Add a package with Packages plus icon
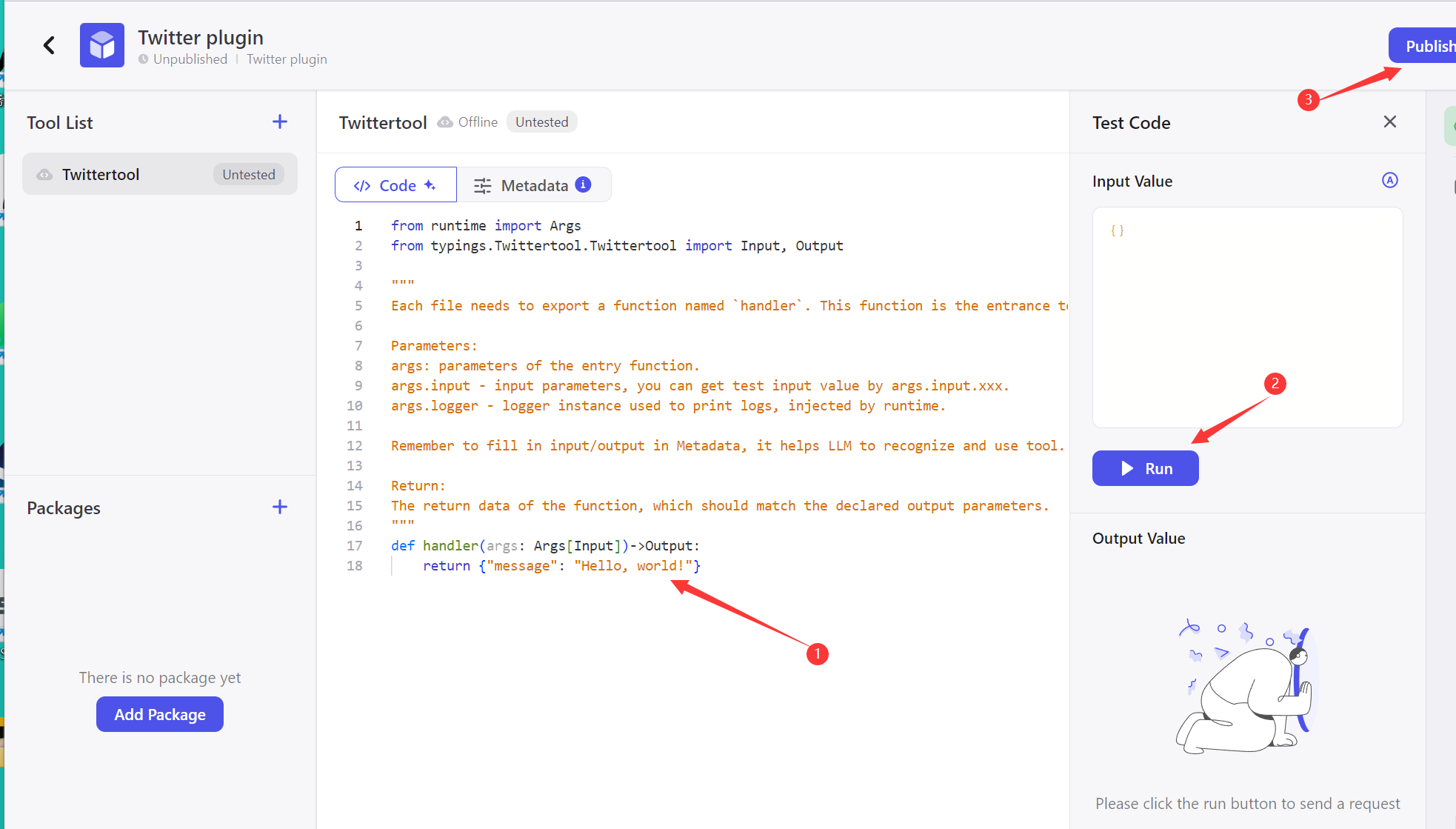The width and height of the screenshot is (1456, 829). pyautogui.click(x=280, y=507)
